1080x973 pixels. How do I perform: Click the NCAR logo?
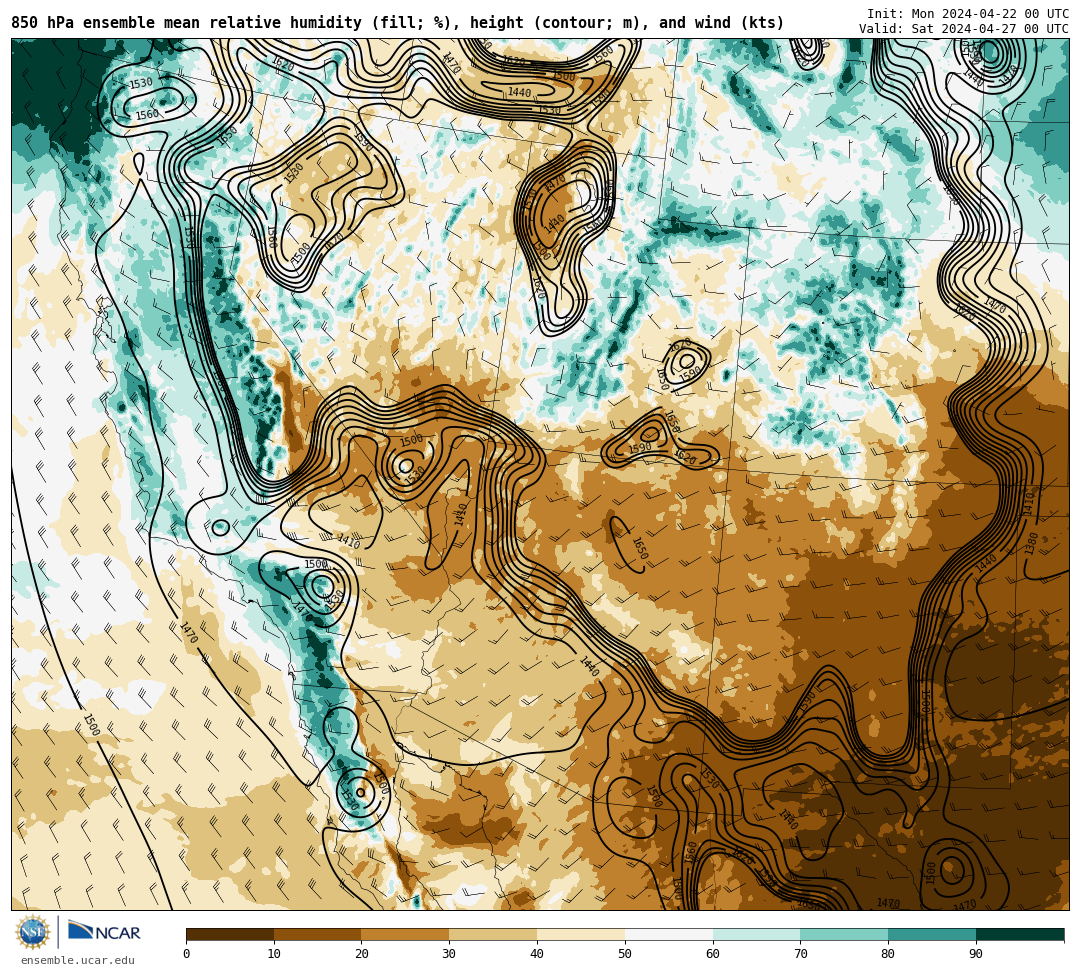pyautogui.click(x=104, y=931)
